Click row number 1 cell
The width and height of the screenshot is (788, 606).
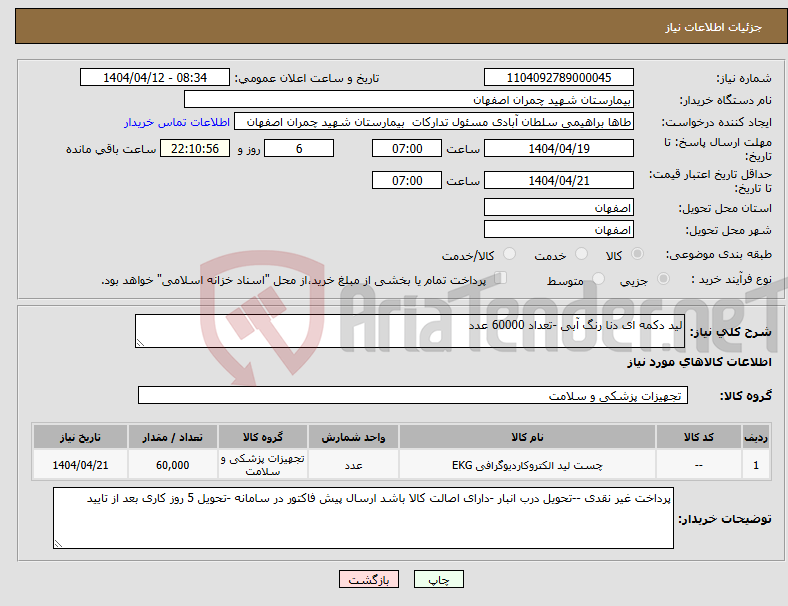coord(755,465)
